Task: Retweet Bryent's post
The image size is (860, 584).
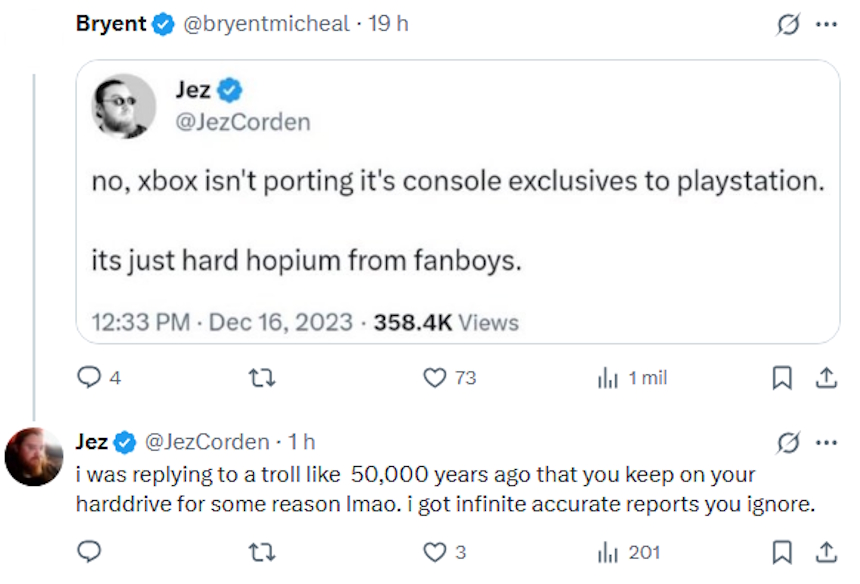Action: [x=261, y=378]
